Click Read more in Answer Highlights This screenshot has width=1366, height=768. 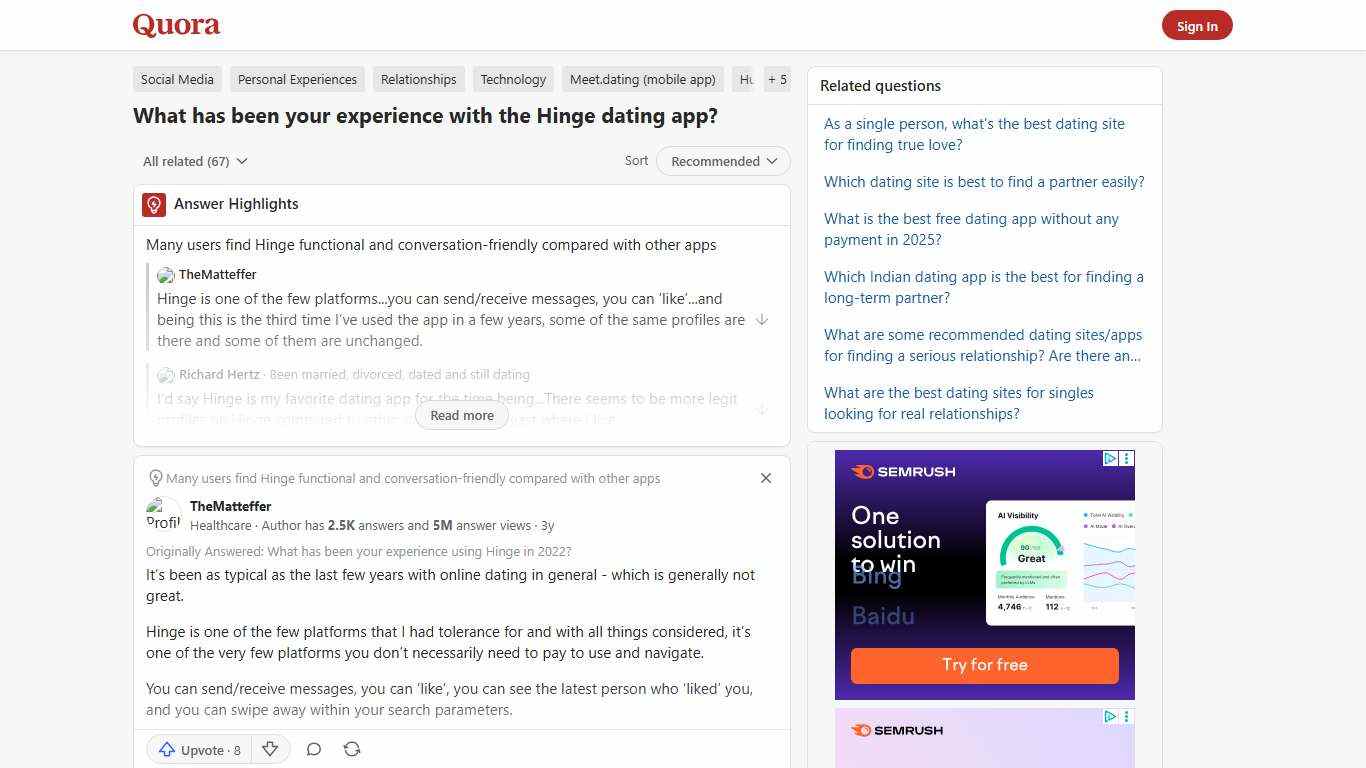[461, 415]
